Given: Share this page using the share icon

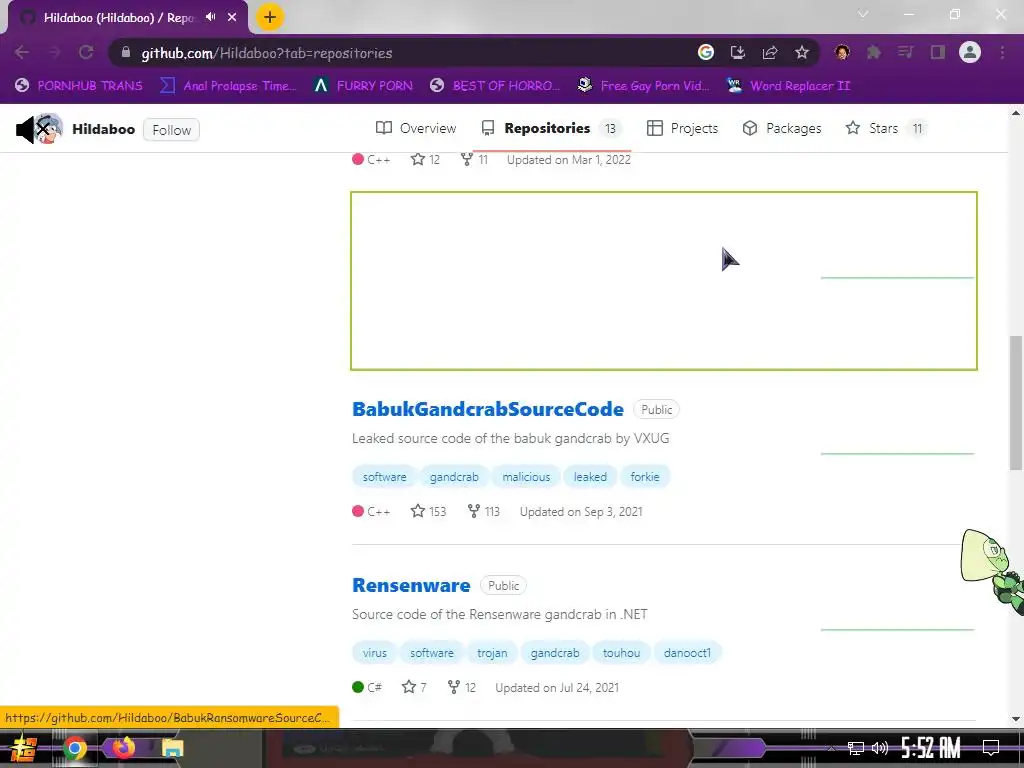Looking at the screenshot, I should tap(770, 52).
